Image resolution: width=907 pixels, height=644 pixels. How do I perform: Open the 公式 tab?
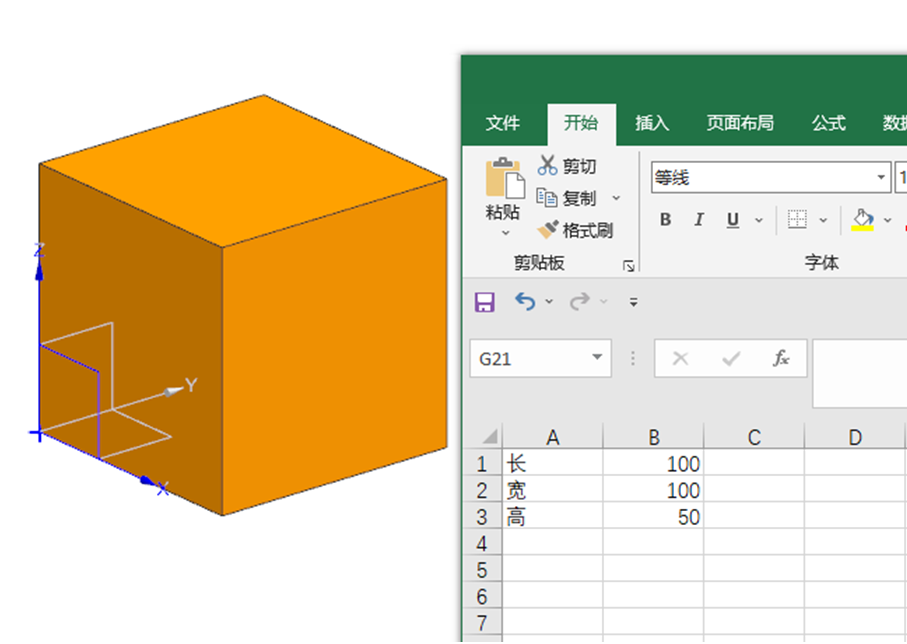click(828, 123)
